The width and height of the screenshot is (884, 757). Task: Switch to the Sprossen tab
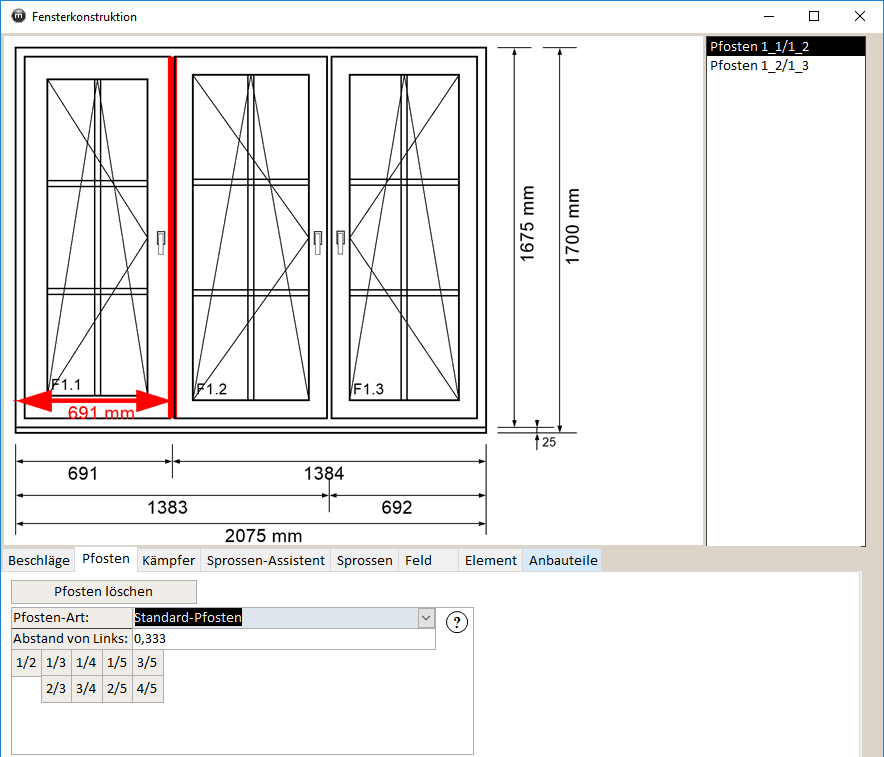click(364, 560)
